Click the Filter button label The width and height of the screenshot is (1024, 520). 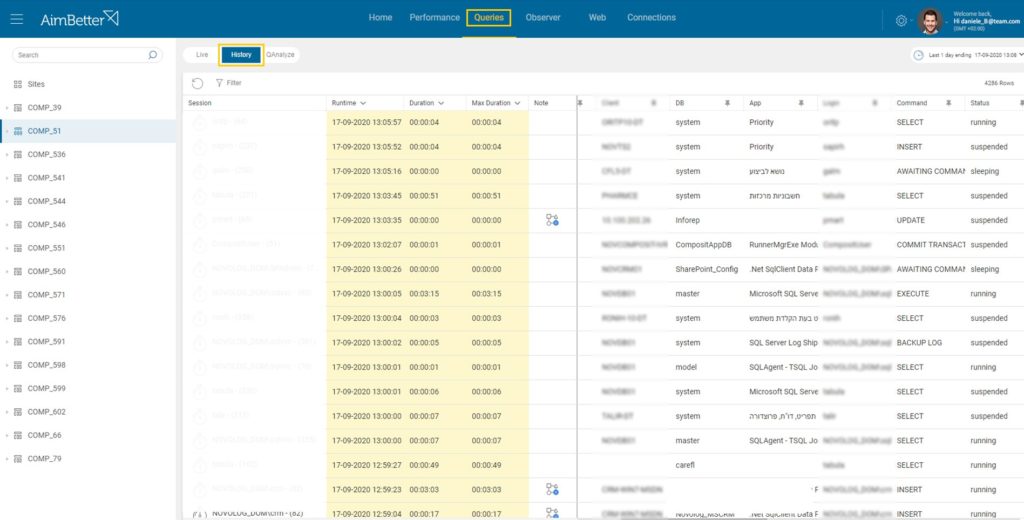coord(234,83)
